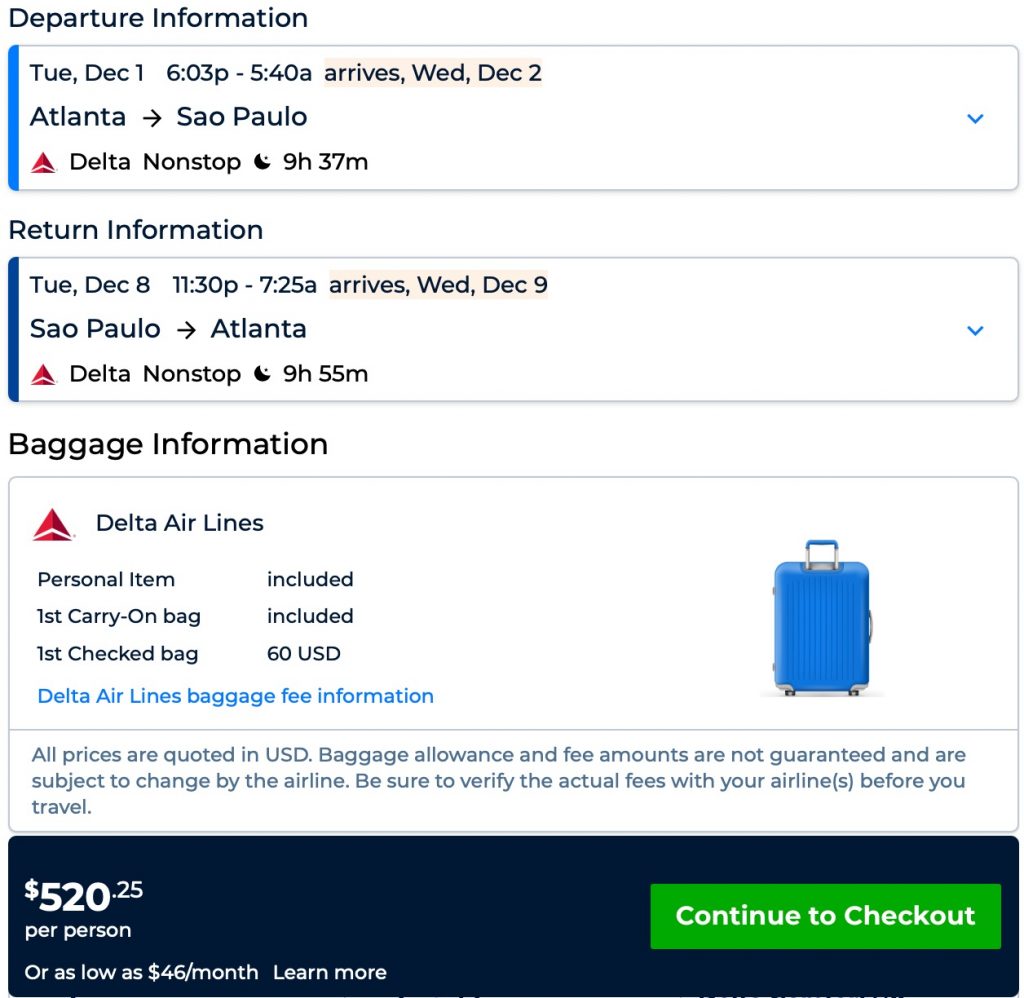Screen dimensions: 1024x998
Task: Click the $520.25 per person price
Action: pos(84,897)
